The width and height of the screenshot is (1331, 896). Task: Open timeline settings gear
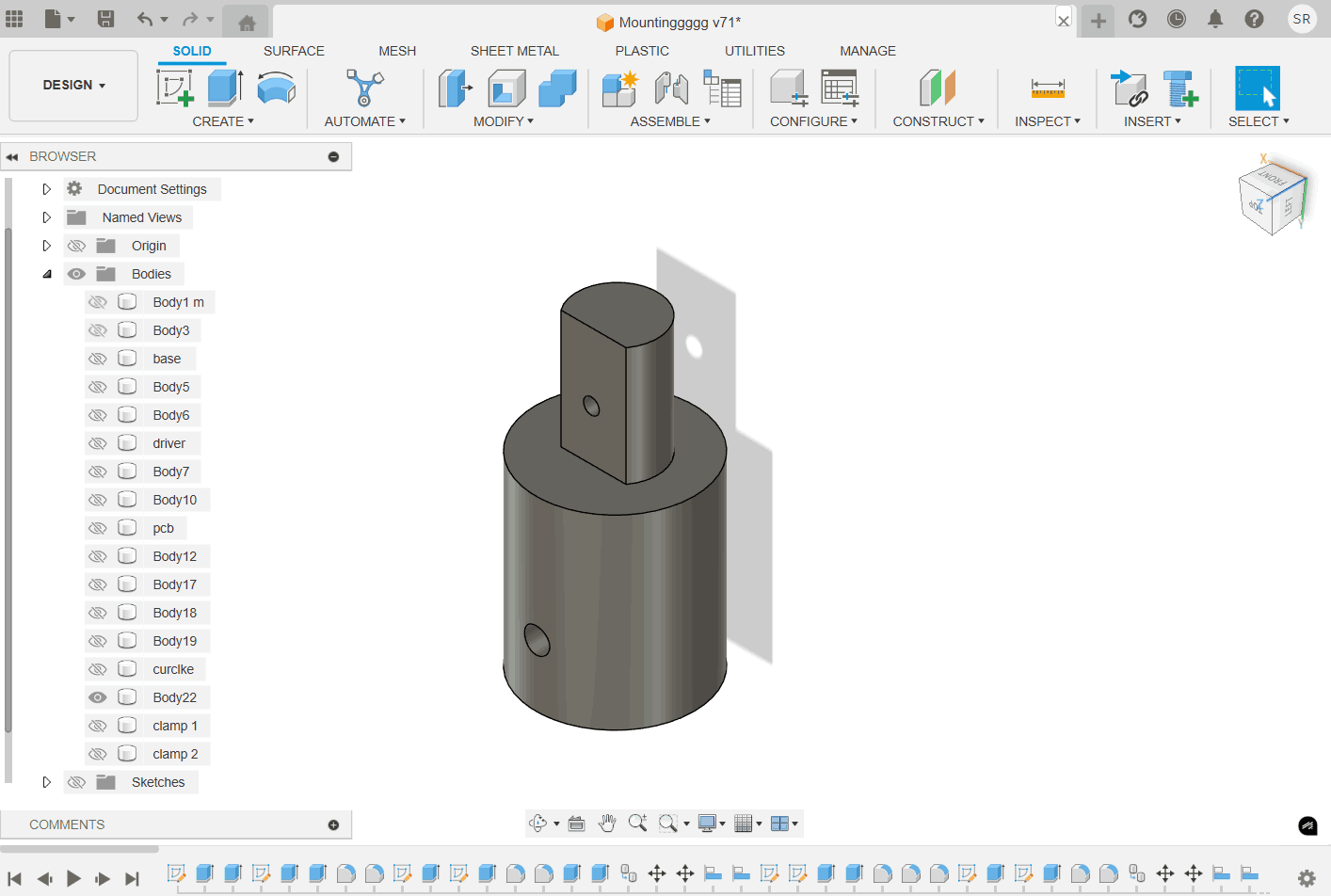(x=1307, y=878)
